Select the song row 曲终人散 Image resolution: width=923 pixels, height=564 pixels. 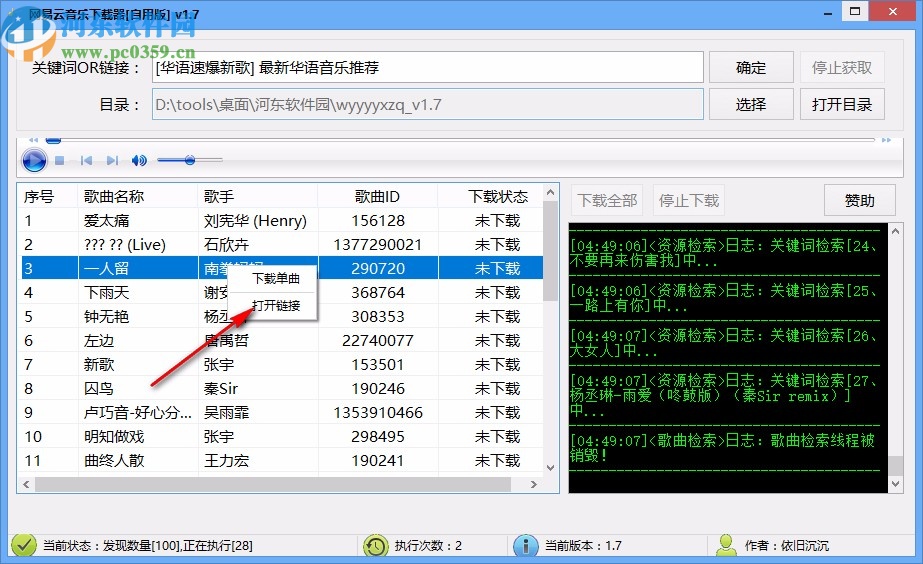point(282,460)
